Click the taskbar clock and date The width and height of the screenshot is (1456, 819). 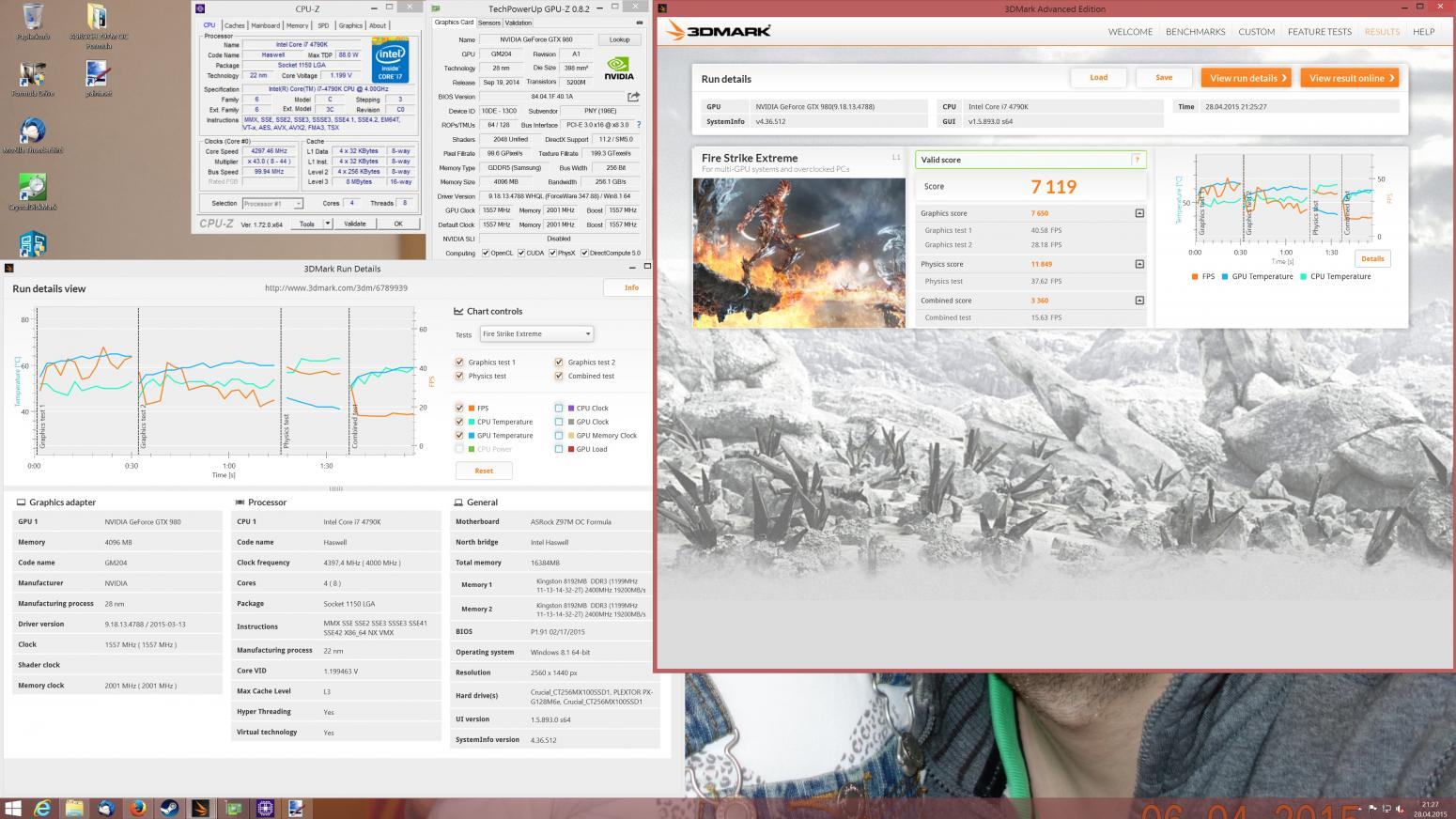click(1430, 809)
